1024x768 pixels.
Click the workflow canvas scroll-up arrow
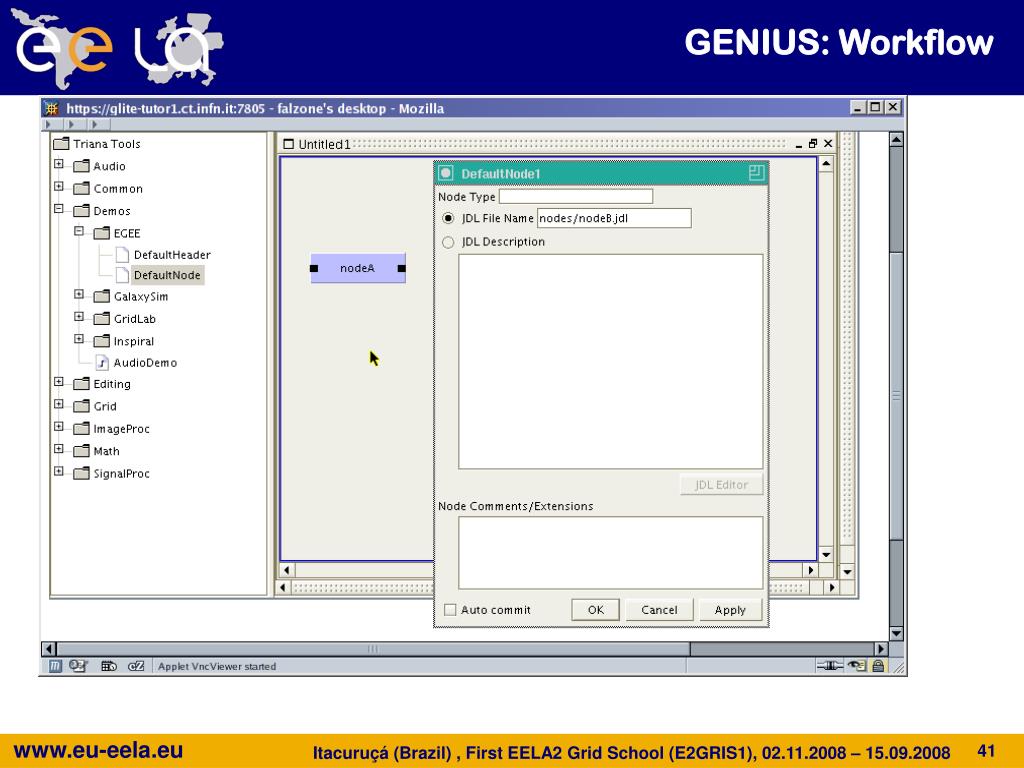[x=826, y=164]
